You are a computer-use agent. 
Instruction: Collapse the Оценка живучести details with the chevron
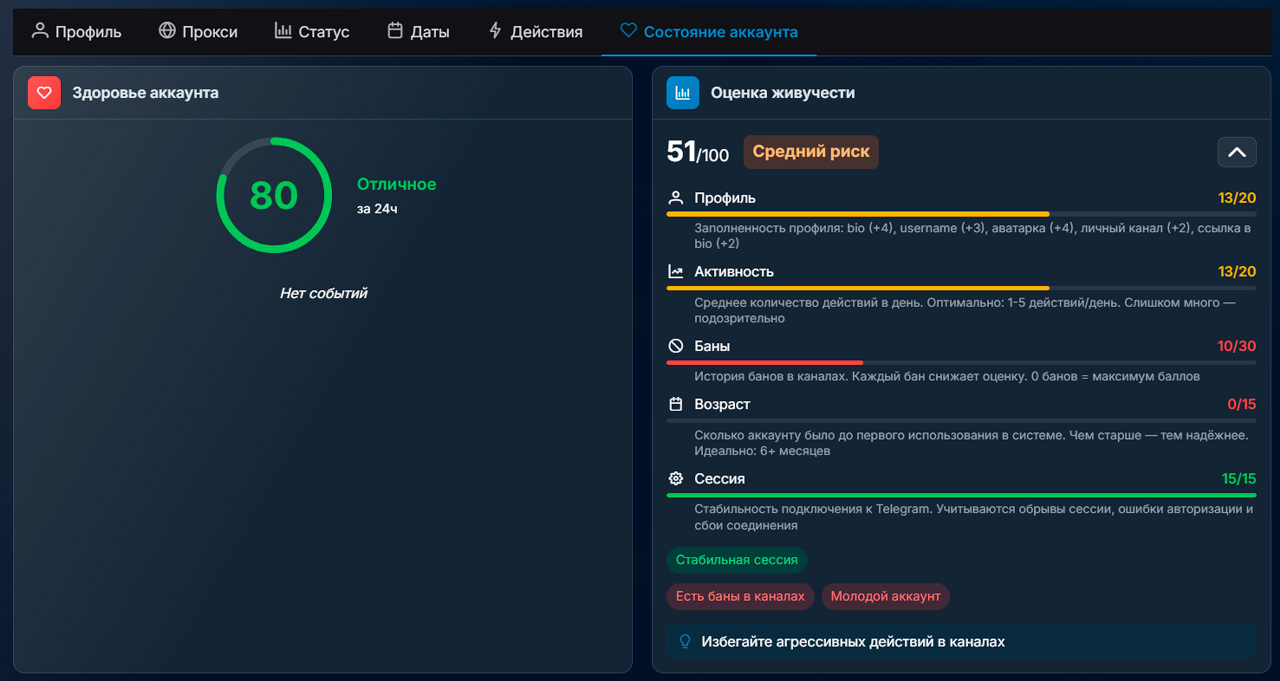1237,152
